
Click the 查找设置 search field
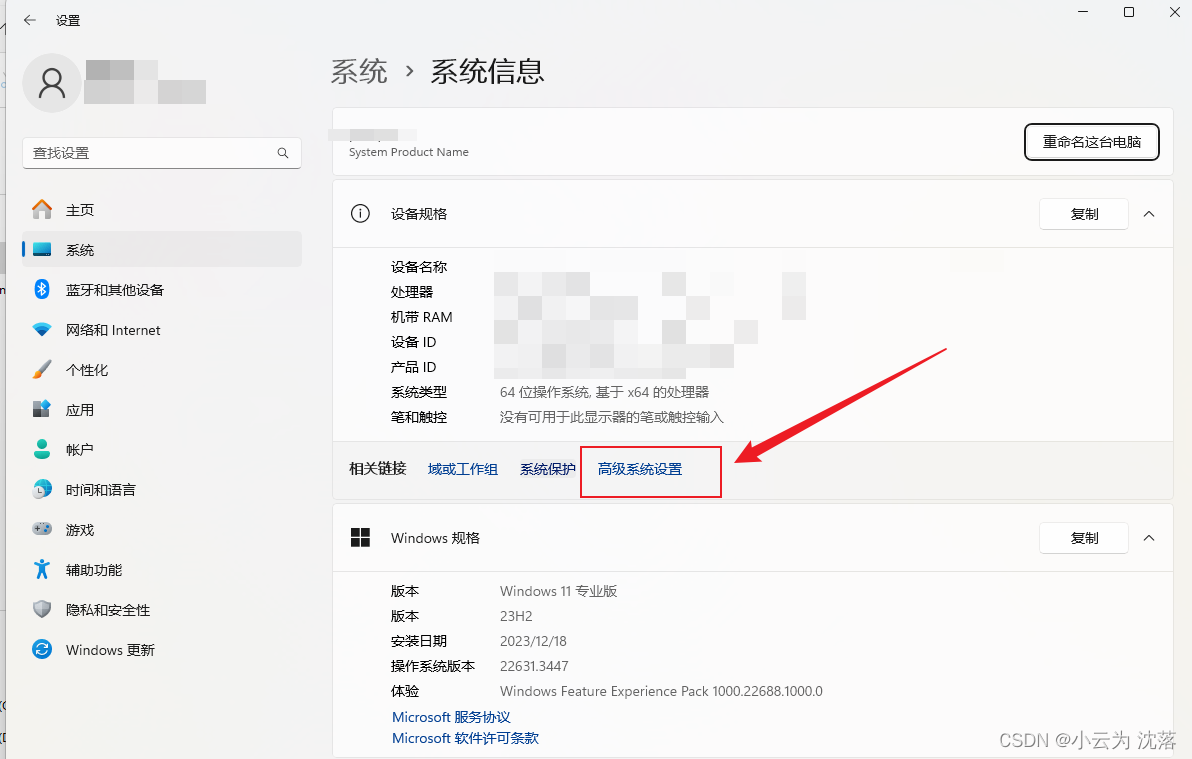(162, 153)
